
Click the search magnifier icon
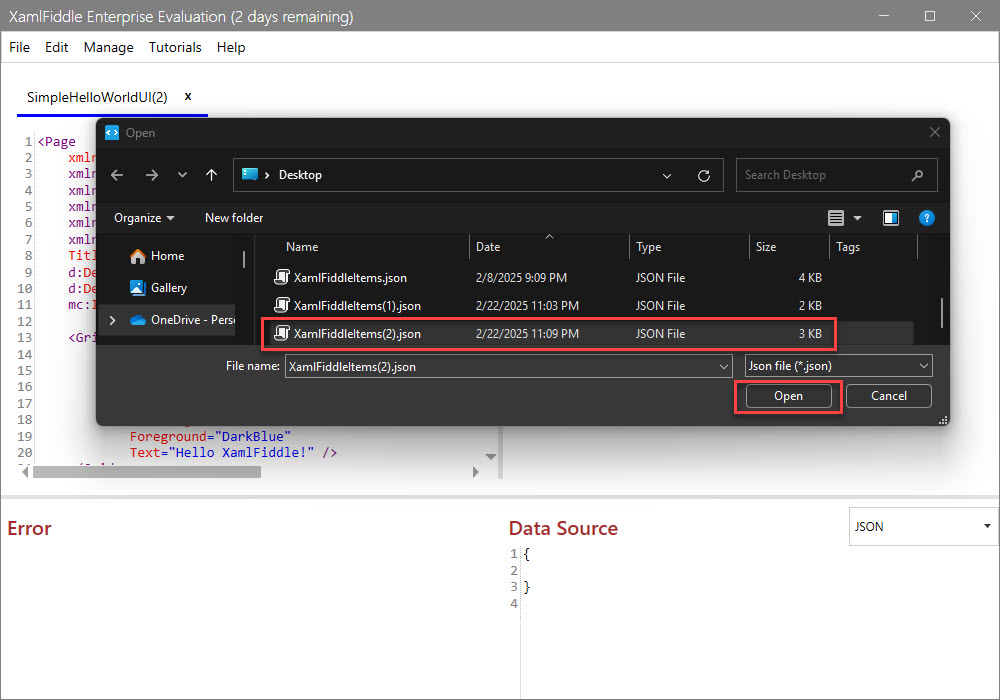[x=917, y=175]
